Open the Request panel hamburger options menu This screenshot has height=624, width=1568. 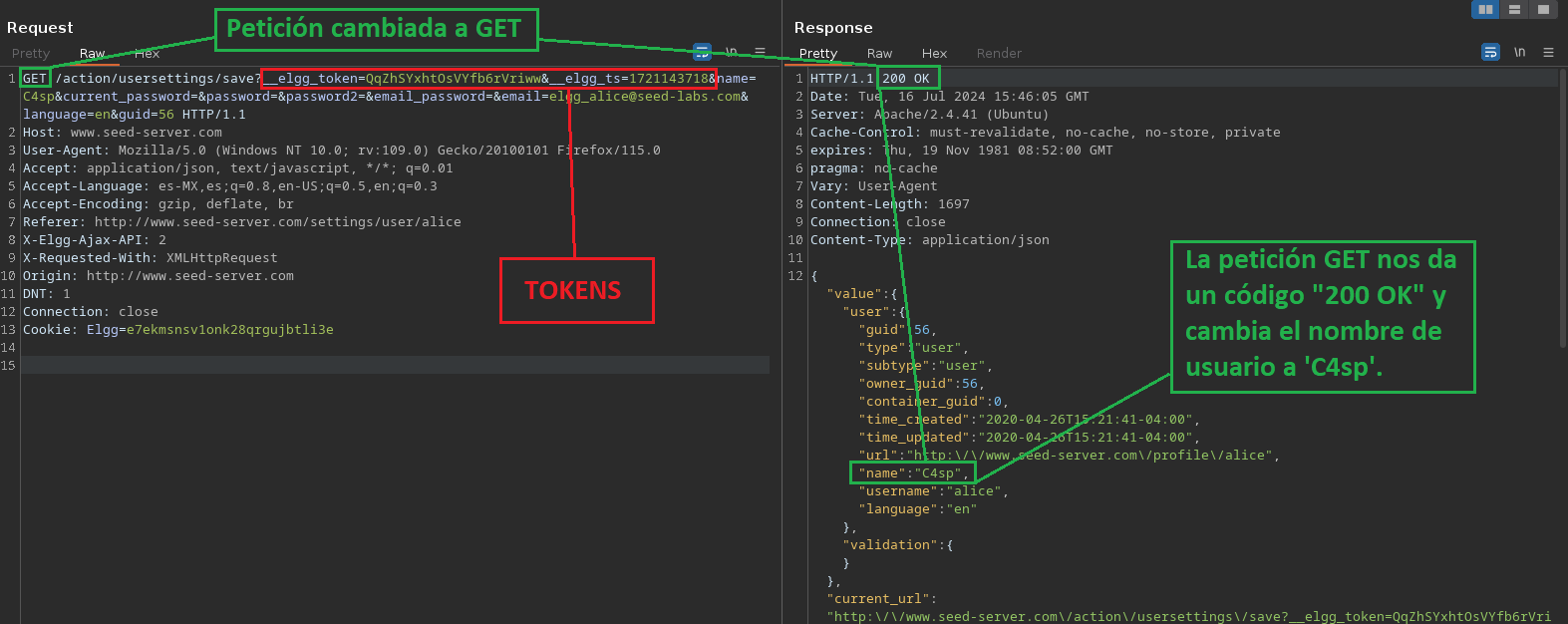pyautogui.click(x=760, y=52)
